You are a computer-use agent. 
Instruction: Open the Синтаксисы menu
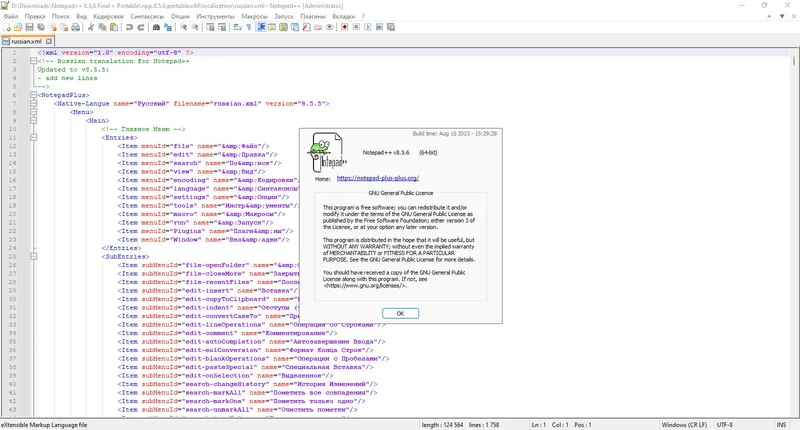pyautogui.click(x=147, y=16)
